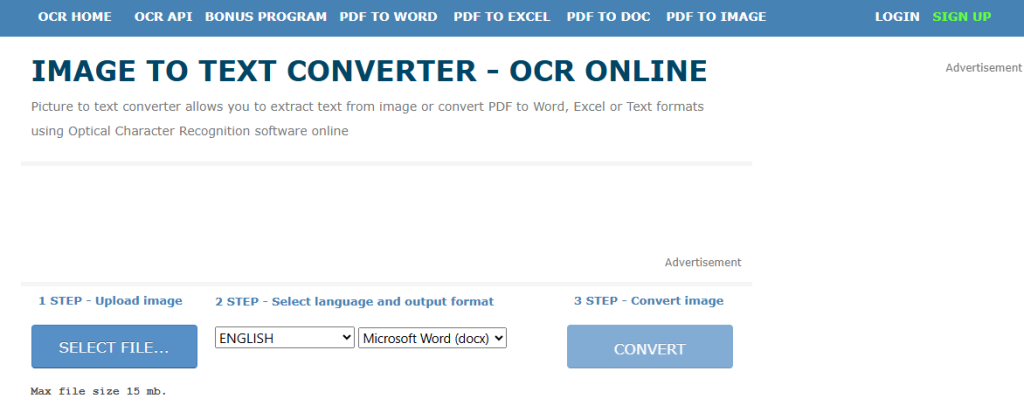The image size is (1024, 419).
Task: Click '2 STEP - Select language and output format'
Action: point(355,302)
